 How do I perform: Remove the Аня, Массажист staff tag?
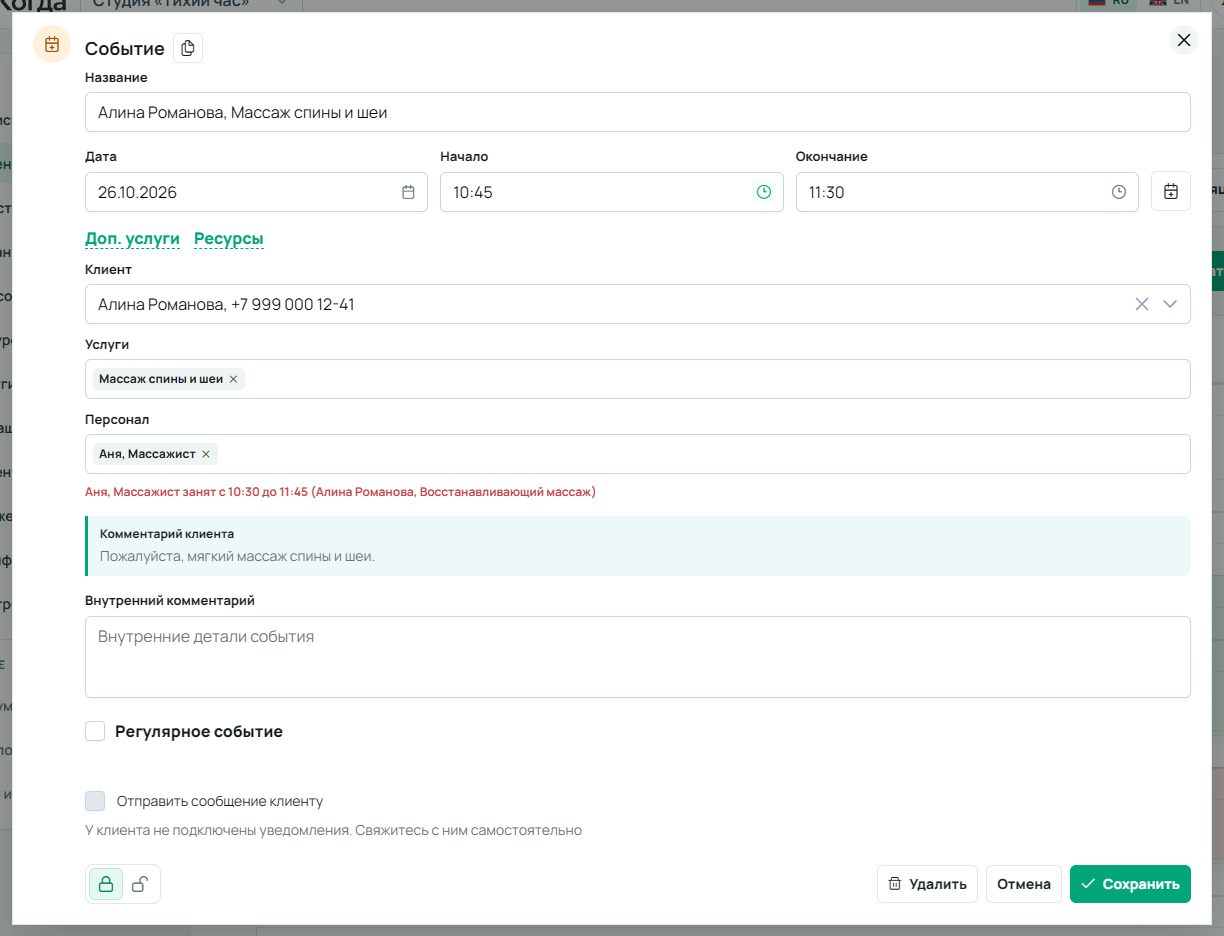click(x=206, y=454)
